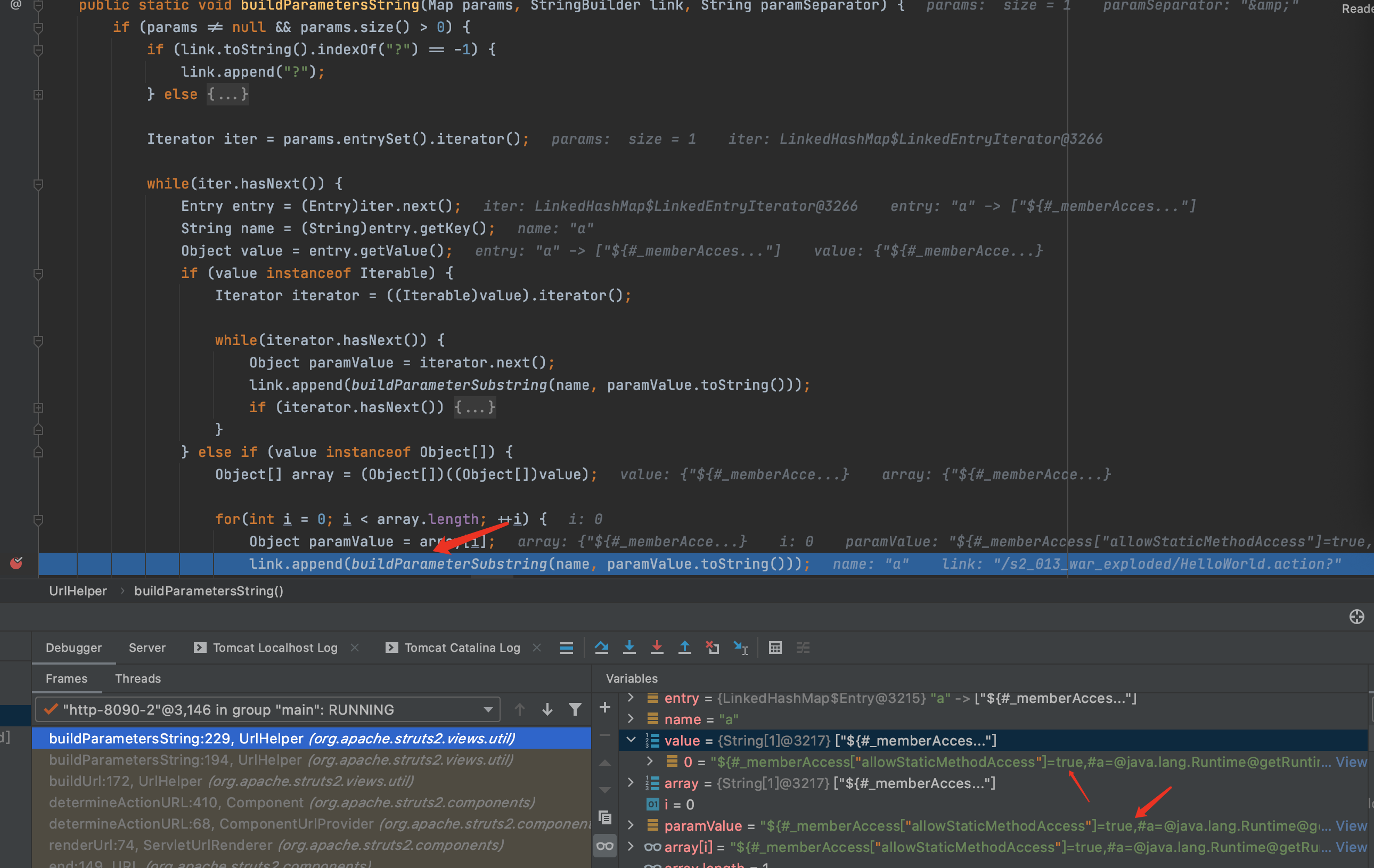The image size is (1374, 868).
Task: Expand the array[i] watch node
Action: click(631, 846)
